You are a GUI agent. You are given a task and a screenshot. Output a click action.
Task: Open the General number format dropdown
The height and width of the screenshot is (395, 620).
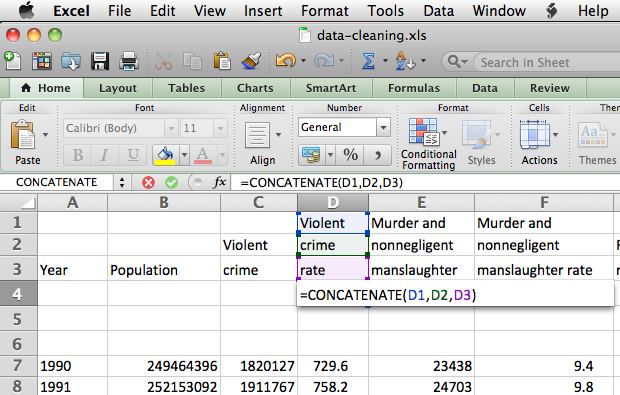[x=383, y=128]
